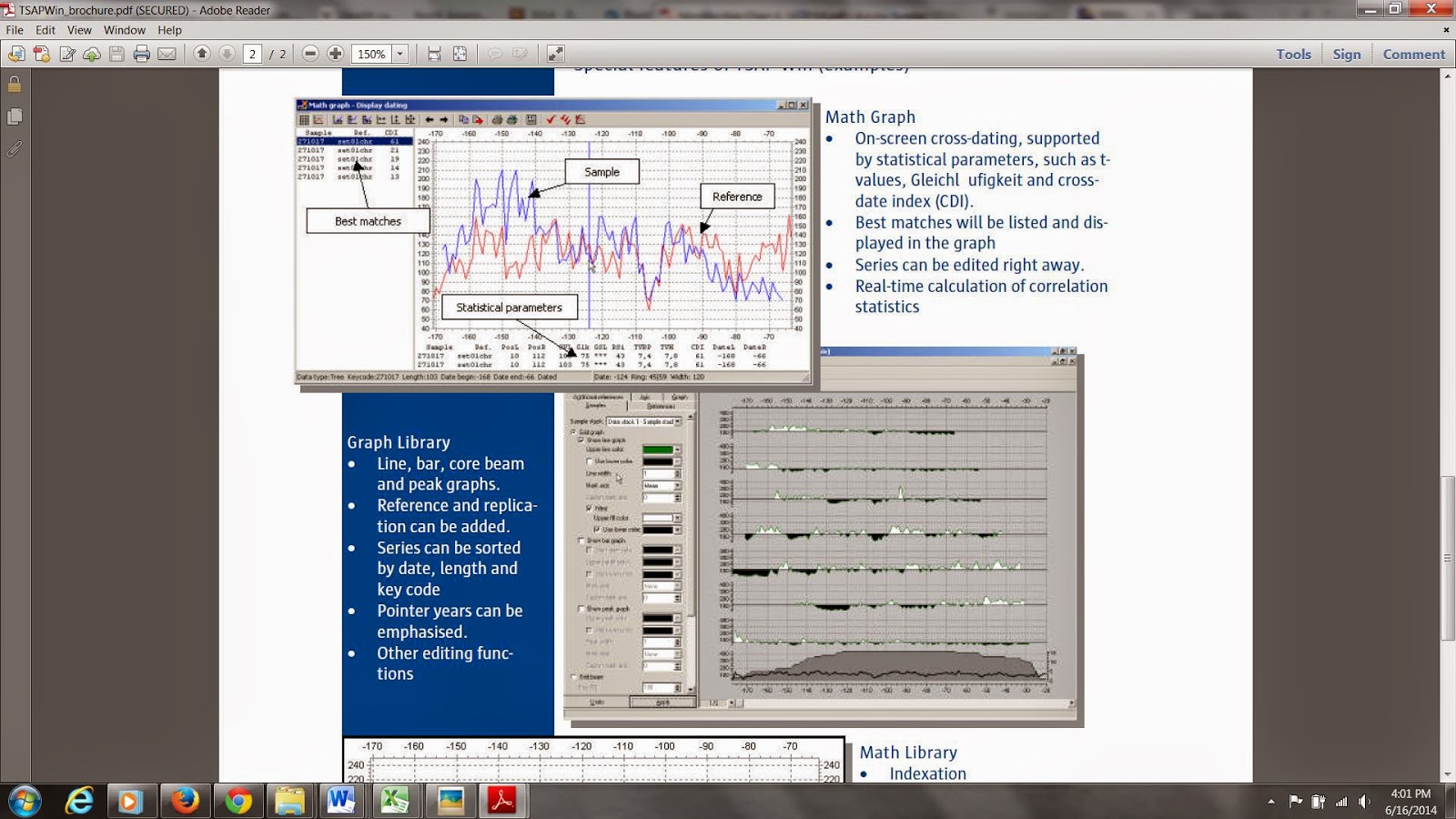Open the page thumbnails panel icon
The width and height of the screenshot is (1456, 819).
[x=15, y=116]
